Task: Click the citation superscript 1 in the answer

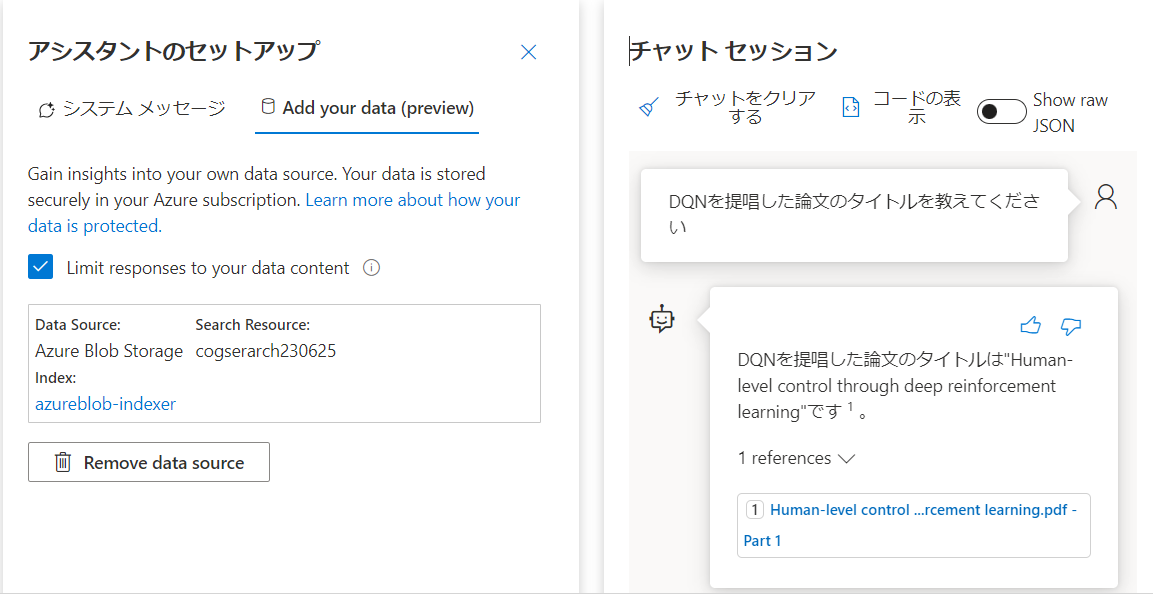Action: pos(849,409)
